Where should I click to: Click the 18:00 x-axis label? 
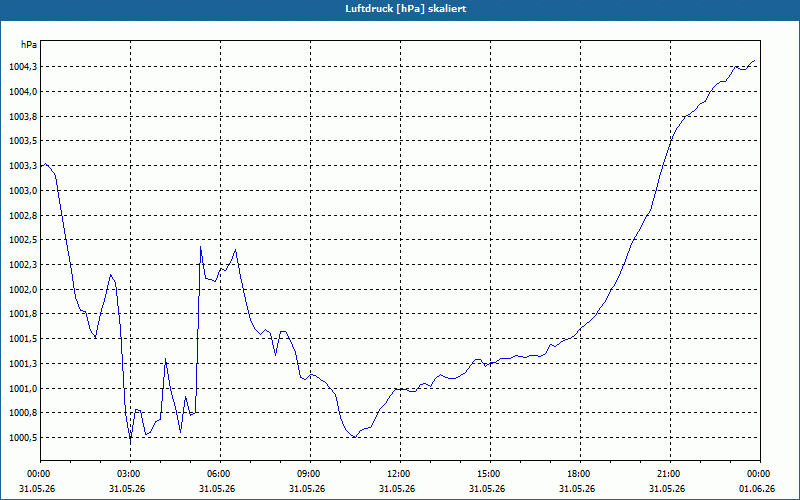point(581,474)
